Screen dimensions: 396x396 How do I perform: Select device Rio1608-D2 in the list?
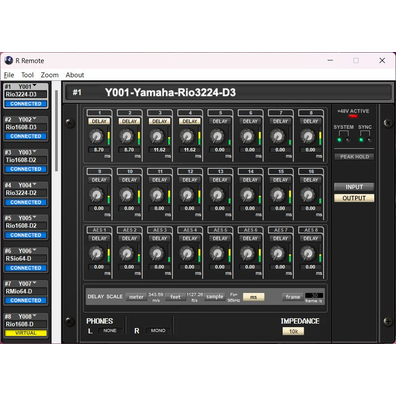[x=26, y=226]
